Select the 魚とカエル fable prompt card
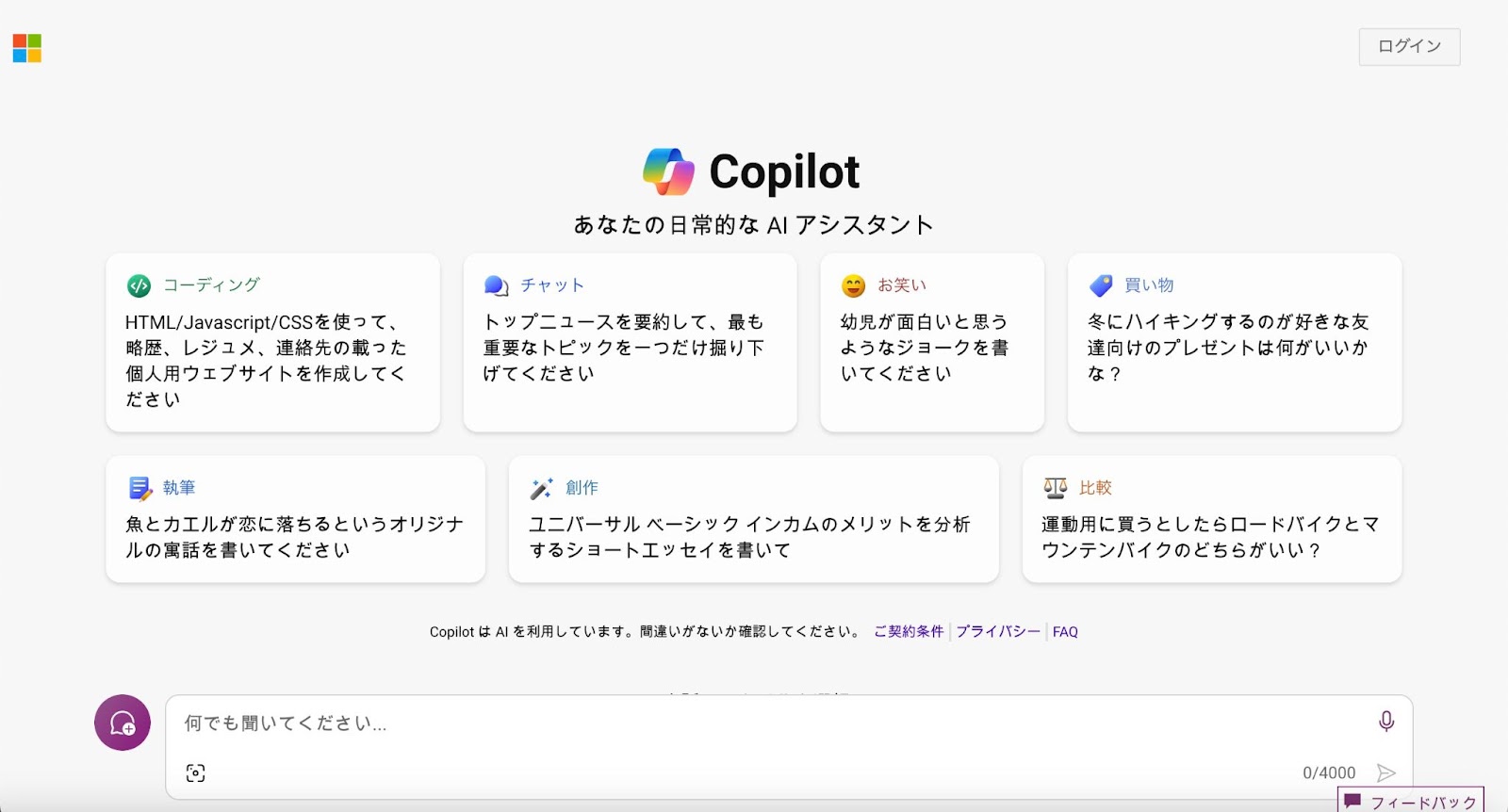 tap(296, 519)
